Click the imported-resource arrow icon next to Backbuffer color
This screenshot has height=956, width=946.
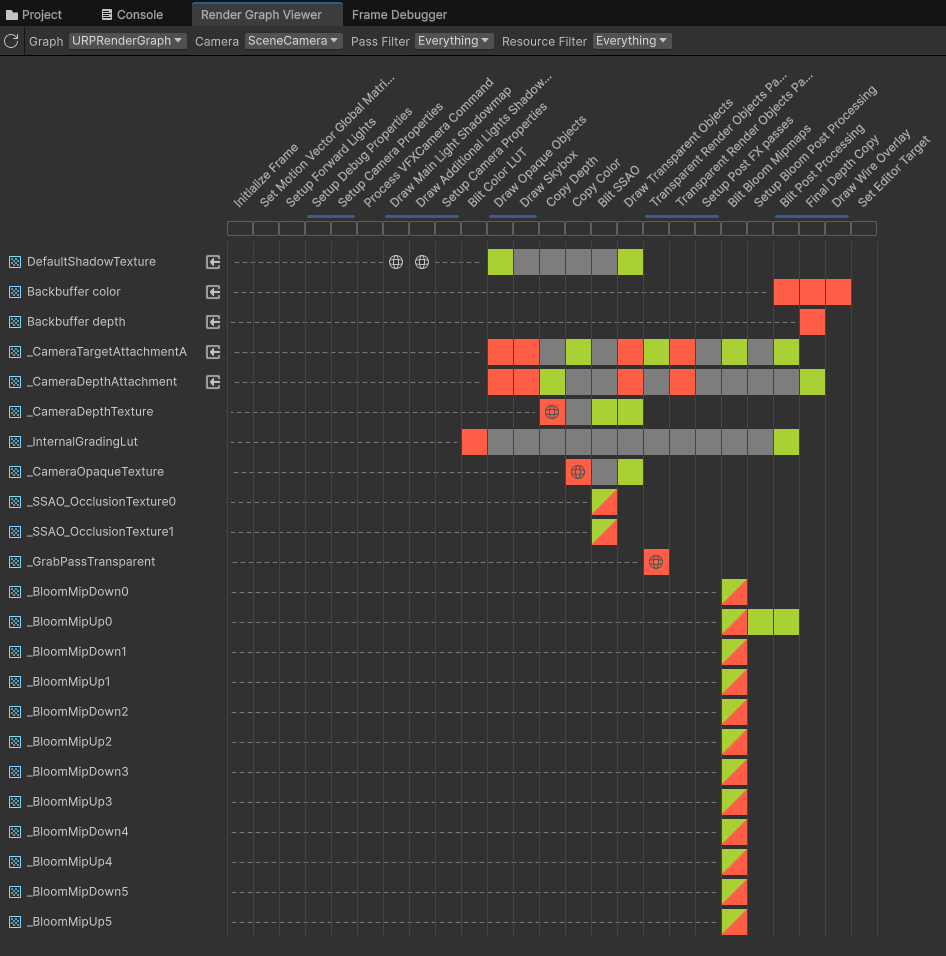212,292
